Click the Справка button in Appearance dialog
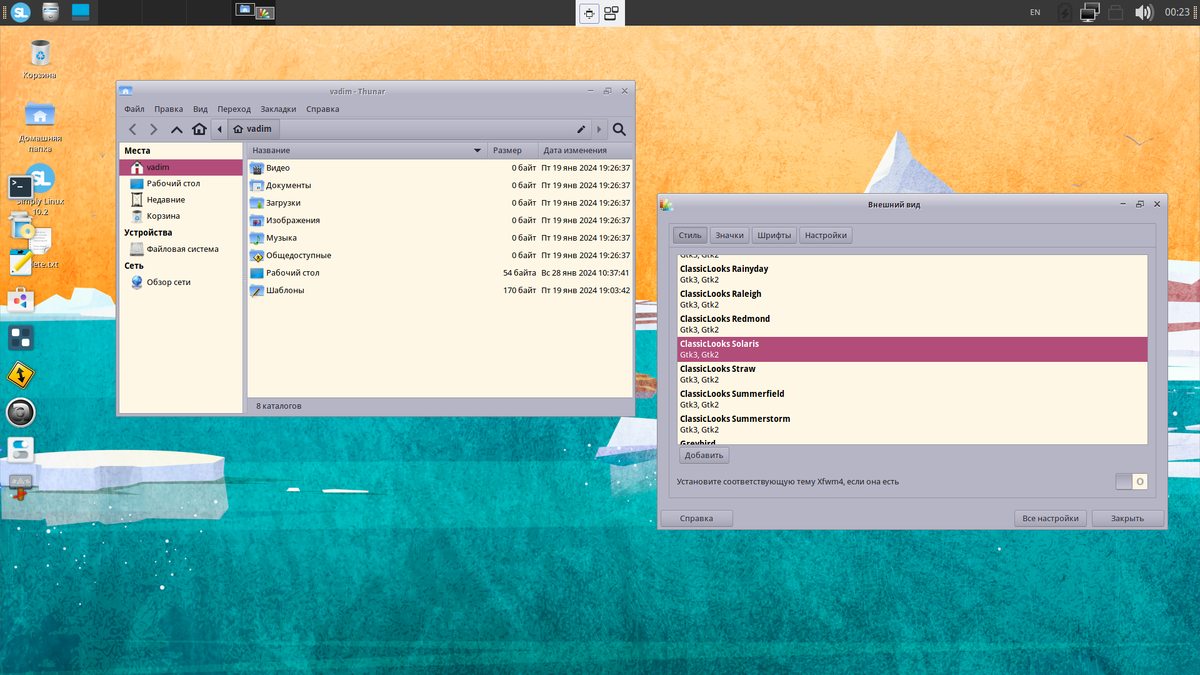 coord(696,517)
